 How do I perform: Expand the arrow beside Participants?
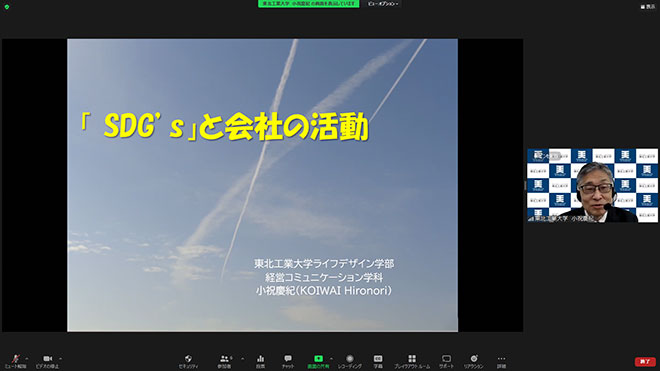tap(242, 359)
